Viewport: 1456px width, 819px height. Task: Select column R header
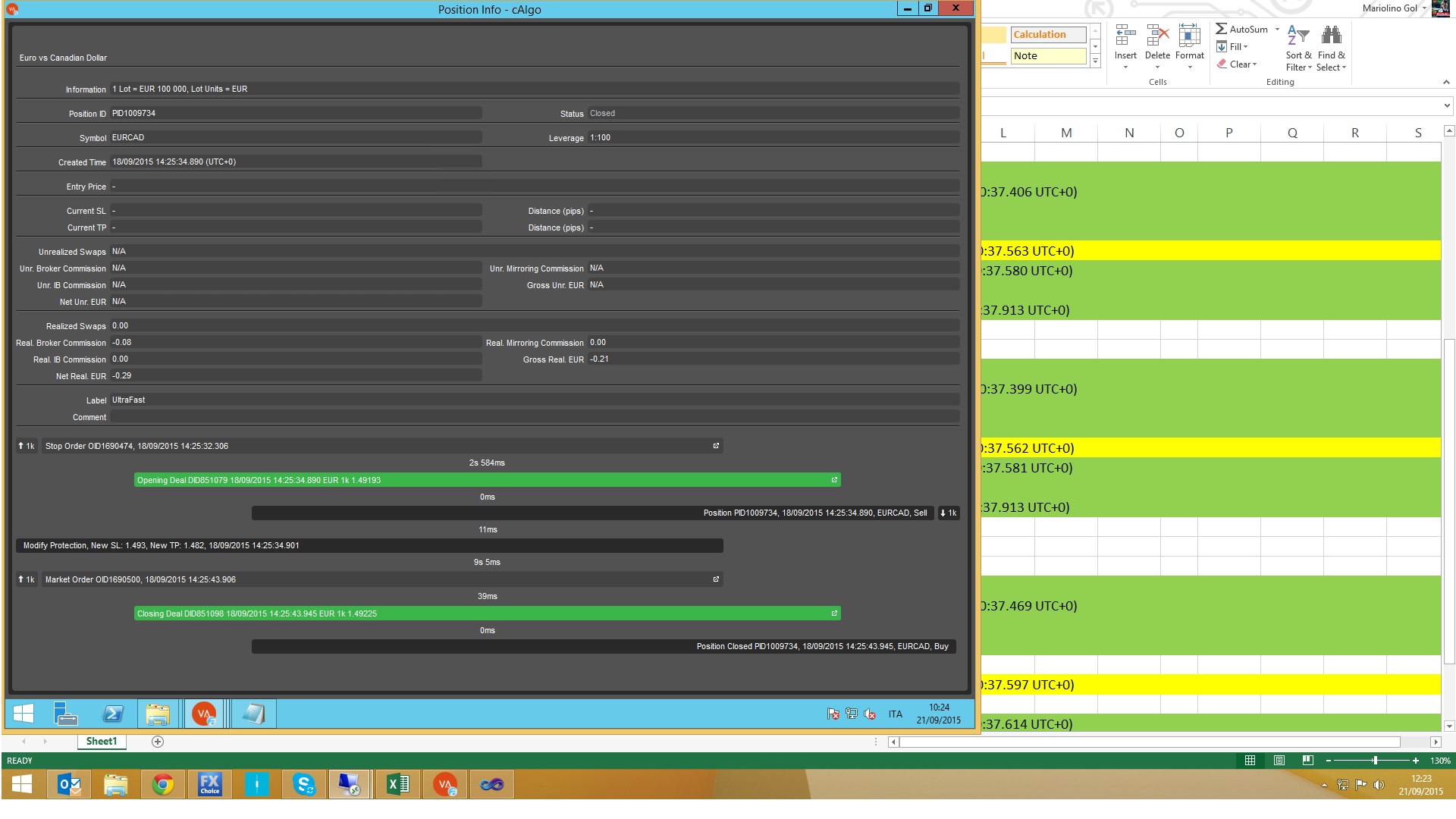[x=1355, y=133]
